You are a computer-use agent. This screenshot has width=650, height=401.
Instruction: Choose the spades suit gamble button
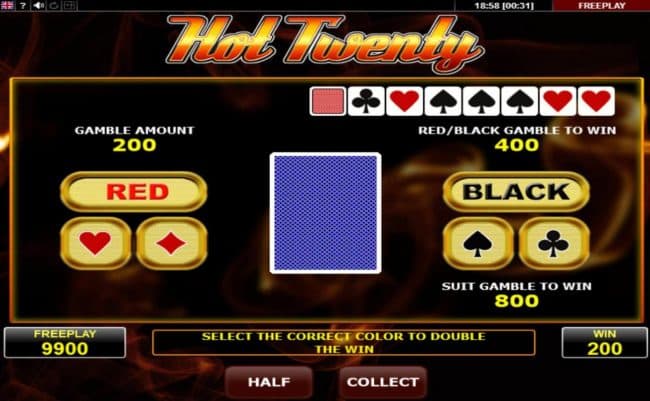point(478,243)
